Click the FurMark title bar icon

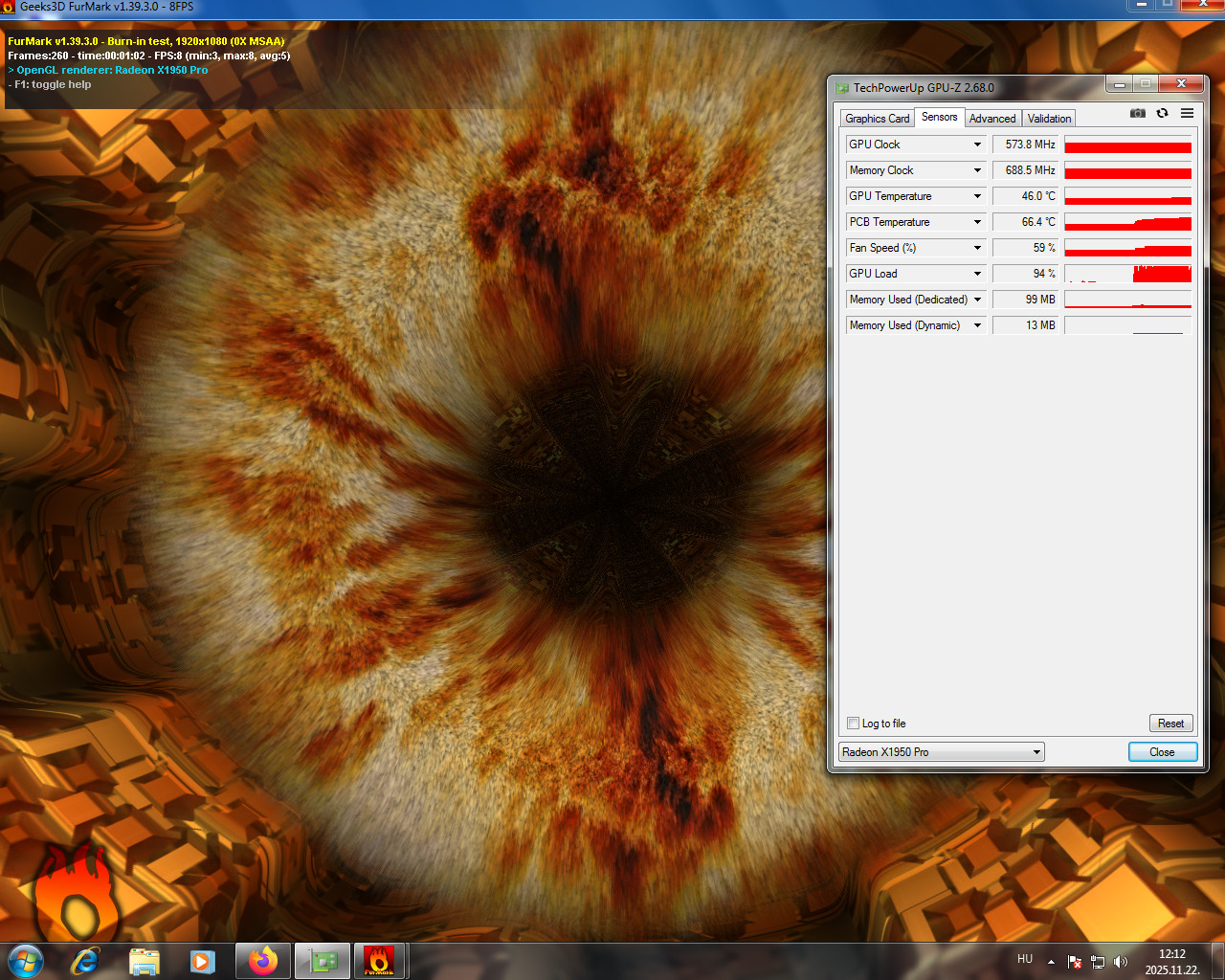coord(9,7)
